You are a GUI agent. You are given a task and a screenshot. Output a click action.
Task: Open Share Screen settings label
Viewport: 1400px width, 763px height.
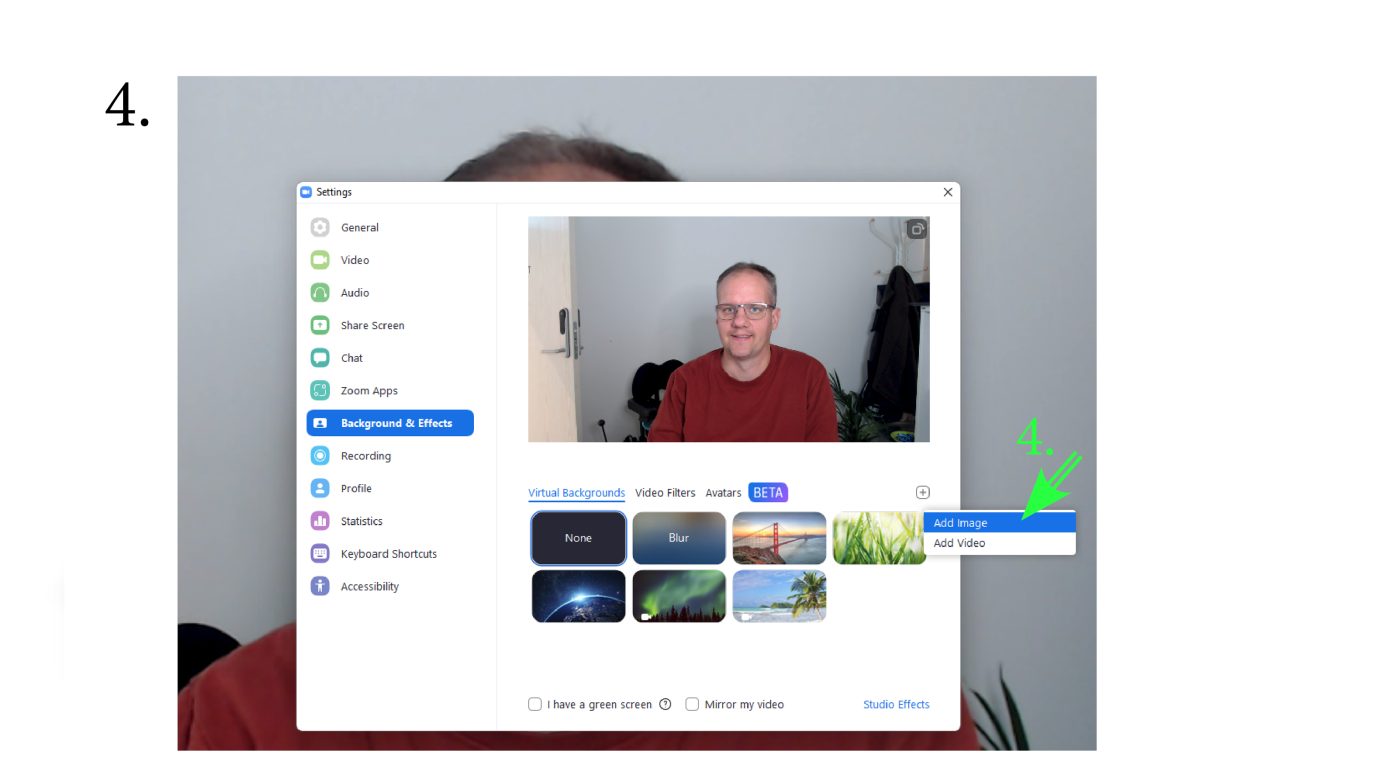373,326
